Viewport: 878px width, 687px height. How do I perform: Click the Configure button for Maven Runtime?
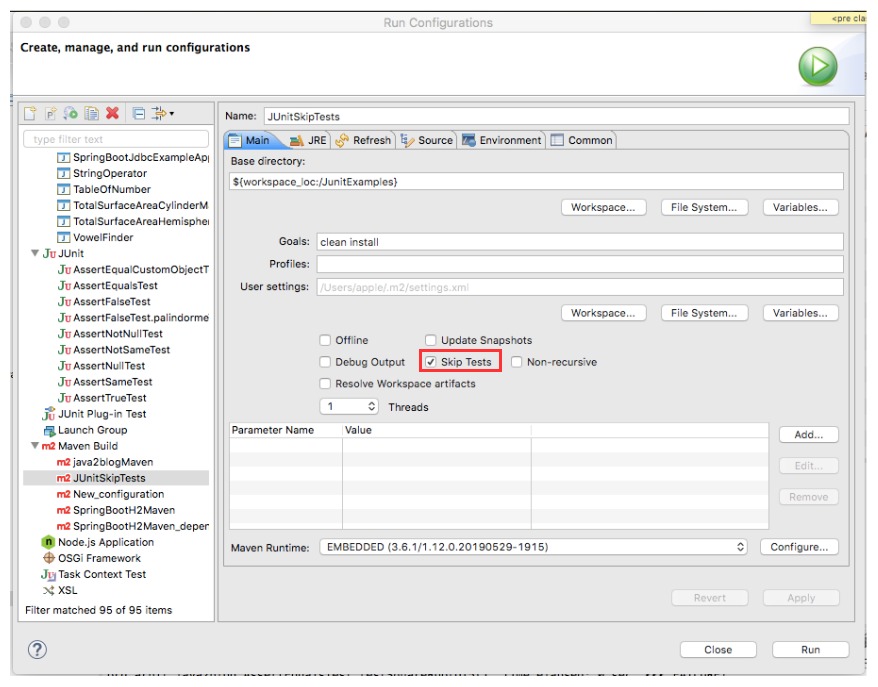pos(799,547)
